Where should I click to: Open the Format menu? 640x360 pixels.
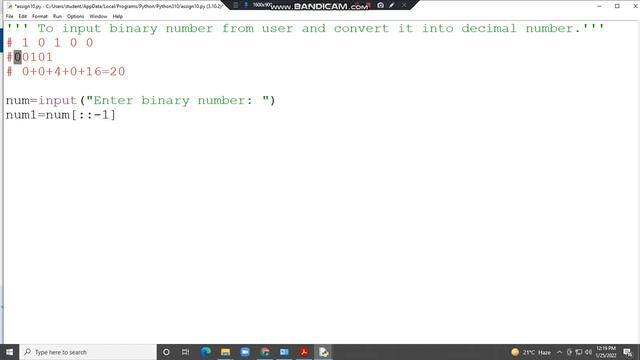pyautogui.click(x=40, y=16)
